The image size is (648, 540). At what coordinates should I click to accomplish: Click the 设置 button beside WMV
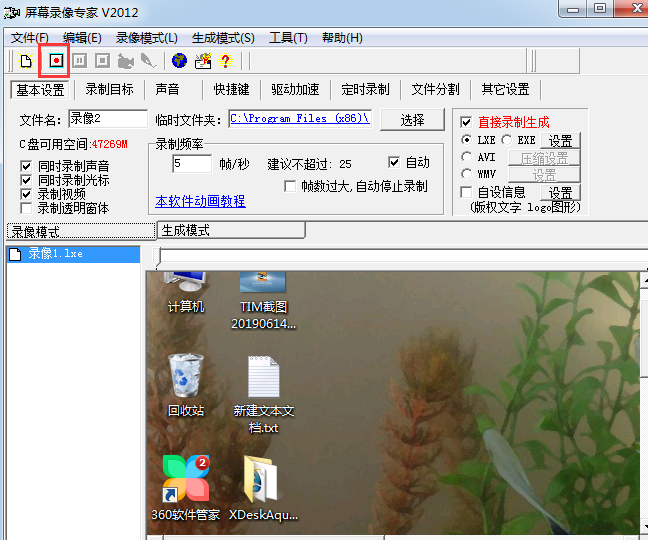pos(544,175)
